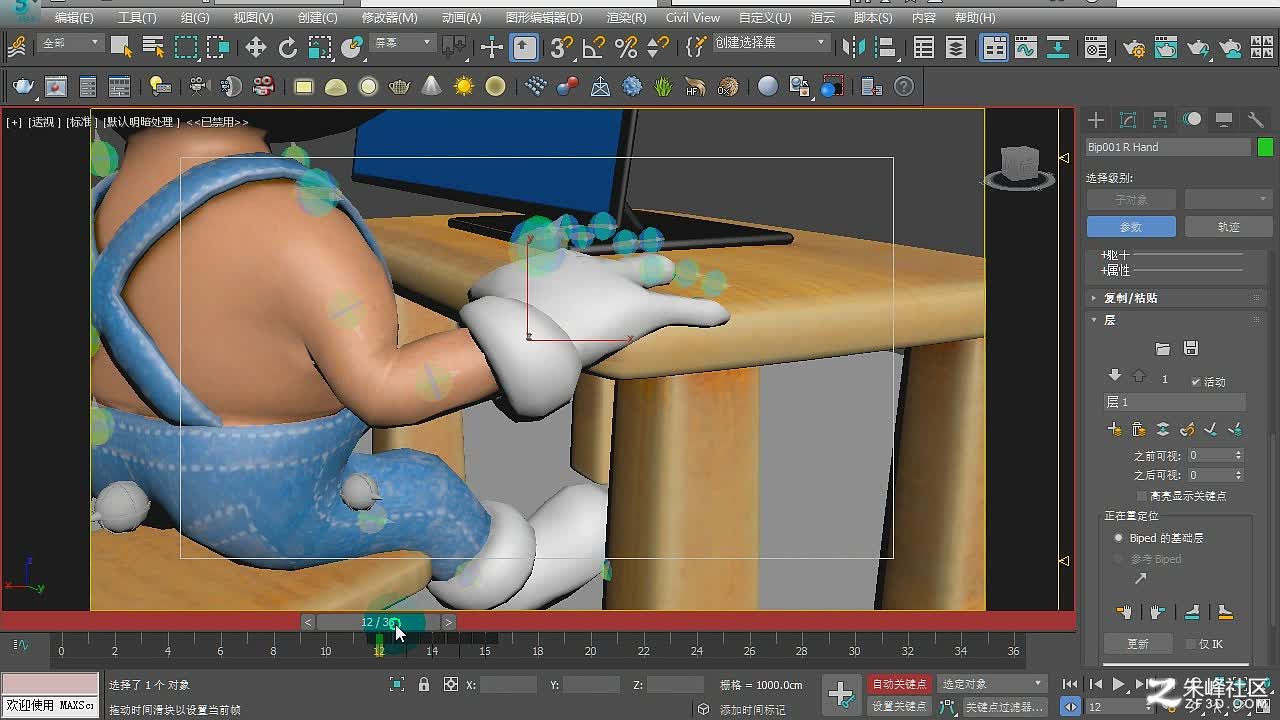Click the Save layer file disk icon

pyautogui.click(x=1190, y=348)
